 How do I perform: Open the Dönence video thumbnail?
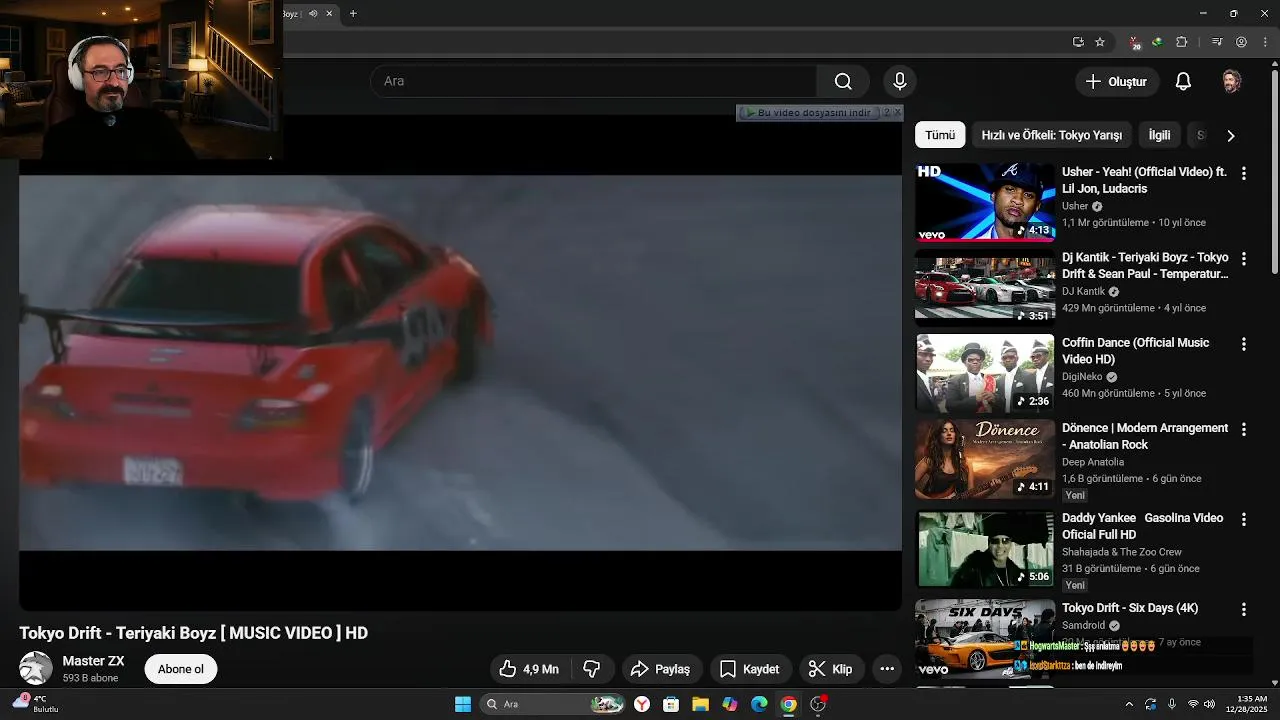coord(985,459)
